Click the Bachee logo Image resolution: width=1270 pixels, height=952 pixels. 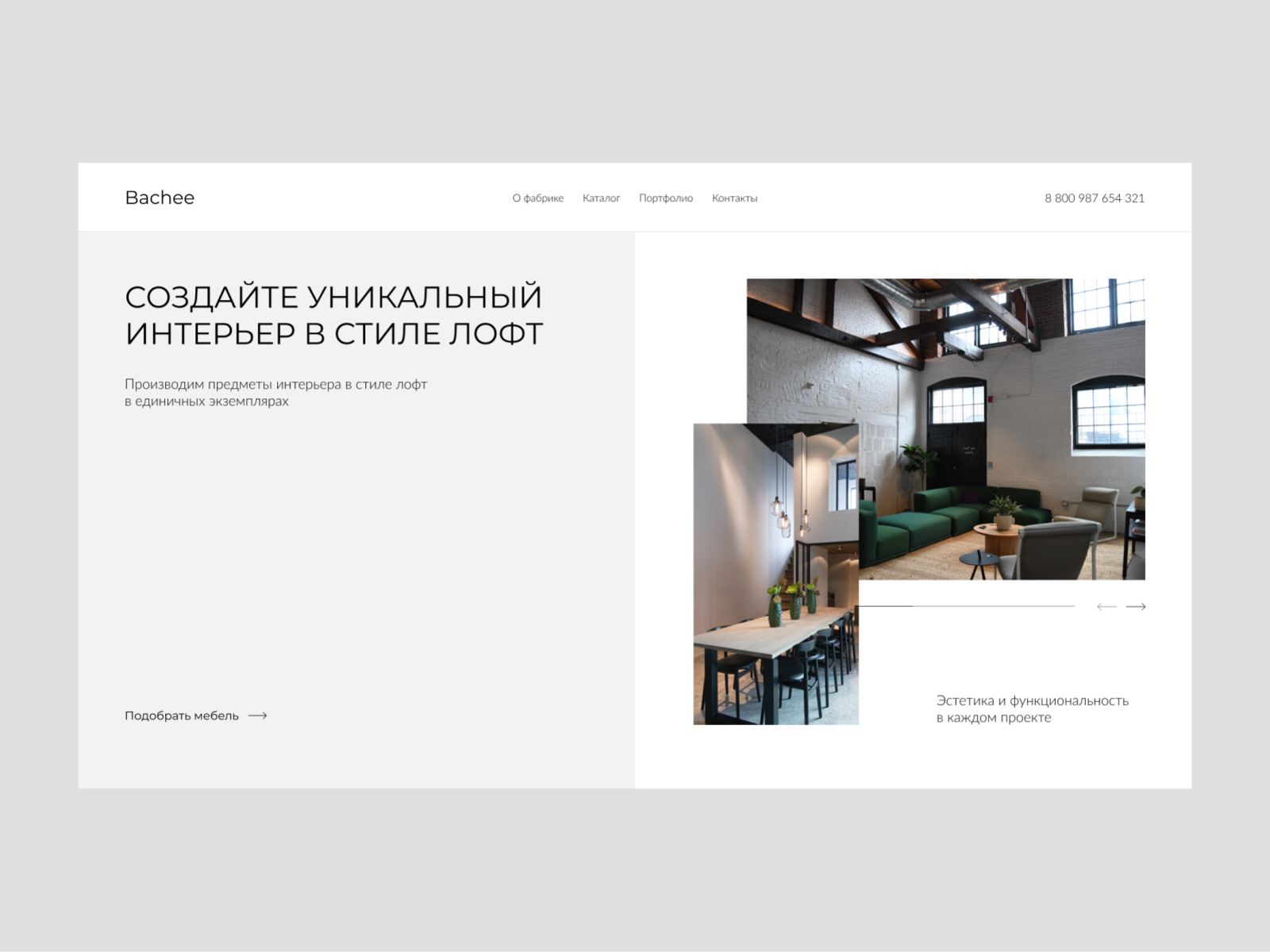160,198
